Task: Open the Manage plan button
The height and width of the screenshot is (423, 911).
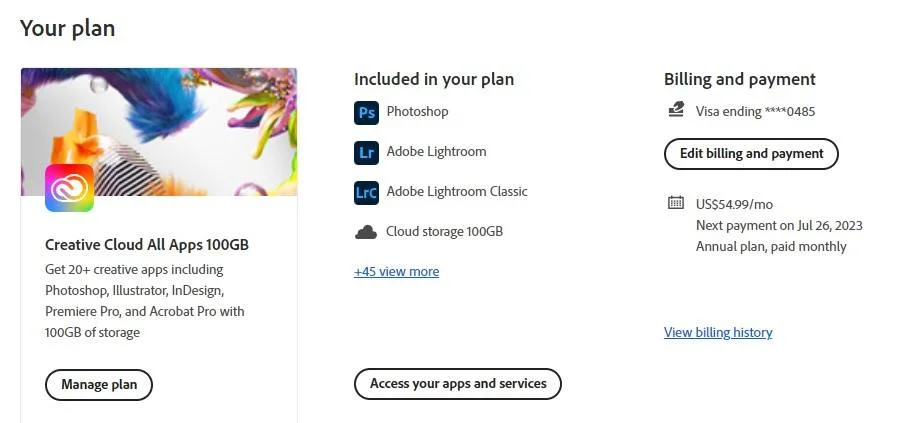Action: [99, 385]
